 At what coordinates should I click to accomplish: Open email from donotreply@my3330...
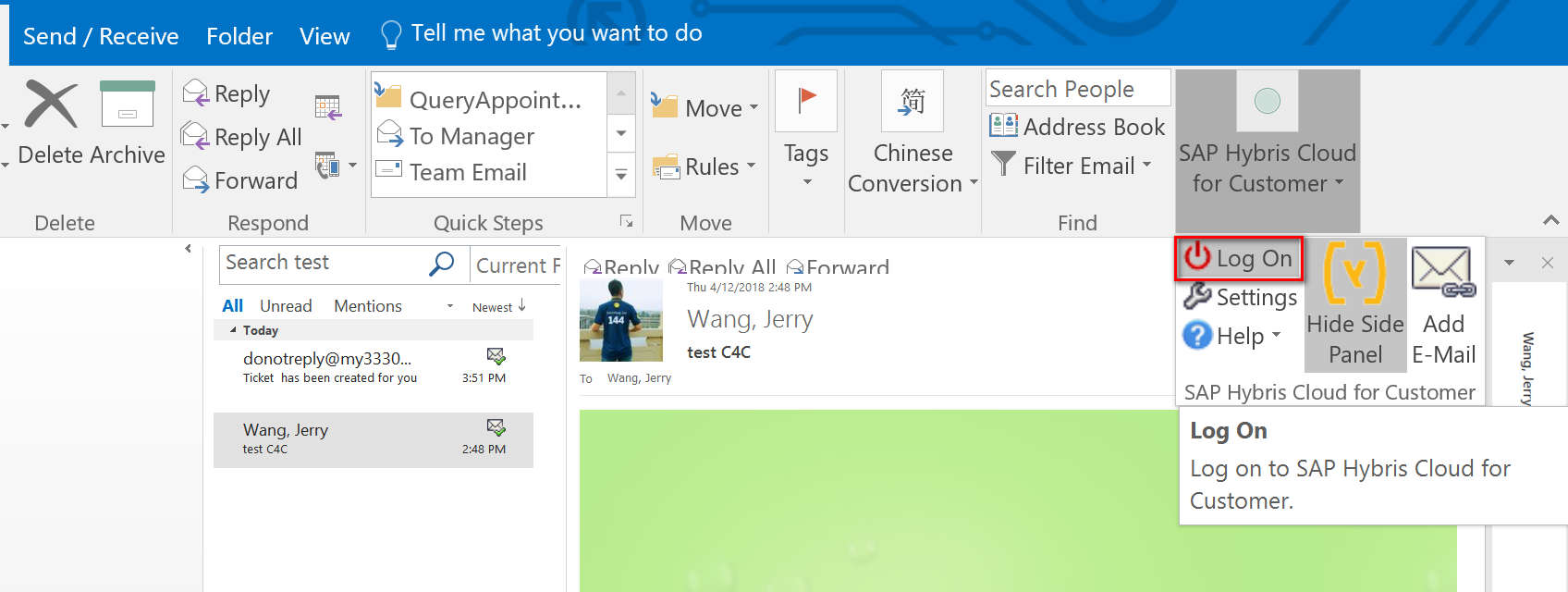click(374, 367)
